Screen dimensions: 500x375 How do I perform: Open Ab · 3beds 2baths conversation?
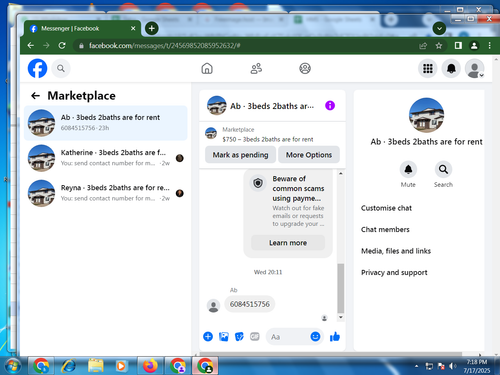click(x=106, y=123)
